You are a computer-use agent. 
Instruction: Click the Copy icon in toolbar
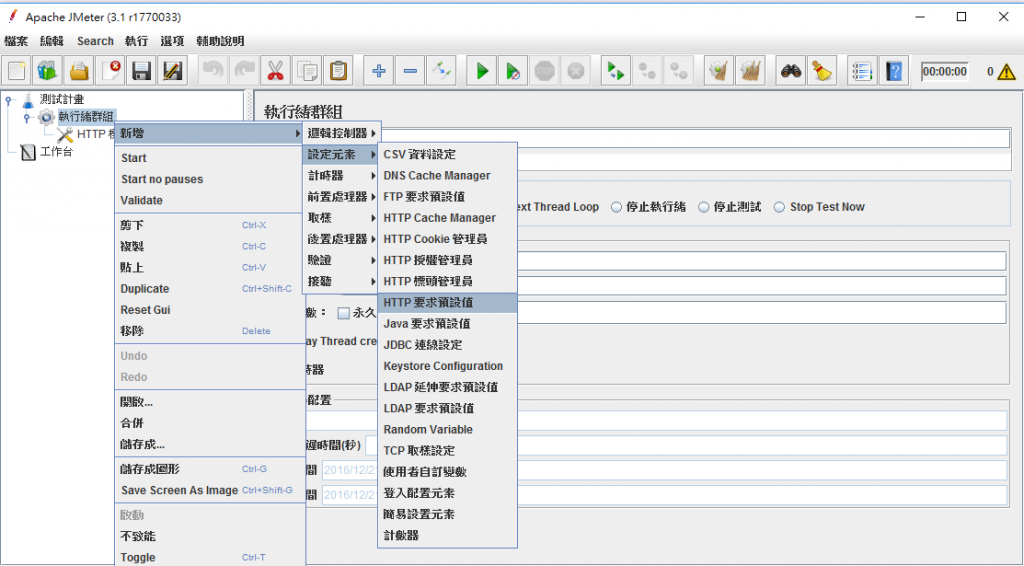point(306,71)
